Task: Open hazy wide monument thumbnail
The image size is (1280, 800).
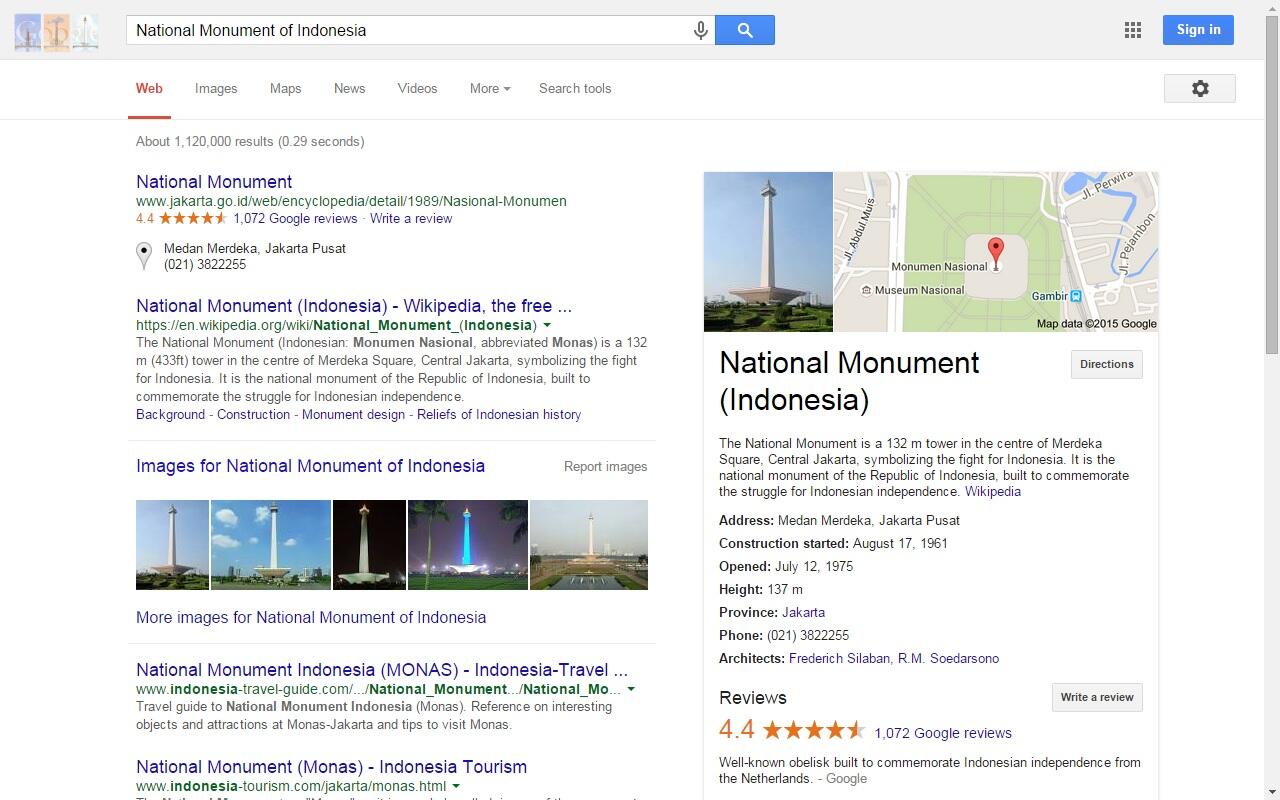Action: 589,545
